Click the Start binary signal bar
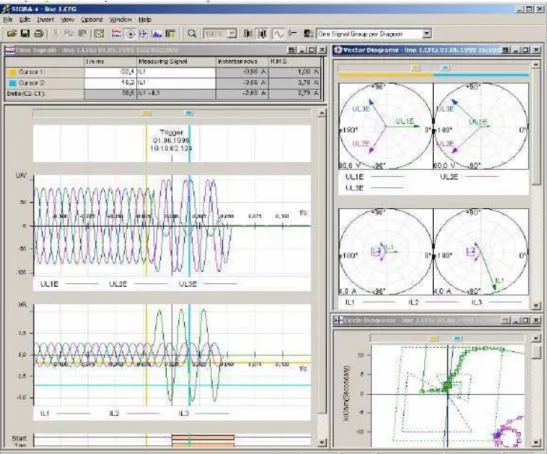547x454 pixels. coord(203,438)
